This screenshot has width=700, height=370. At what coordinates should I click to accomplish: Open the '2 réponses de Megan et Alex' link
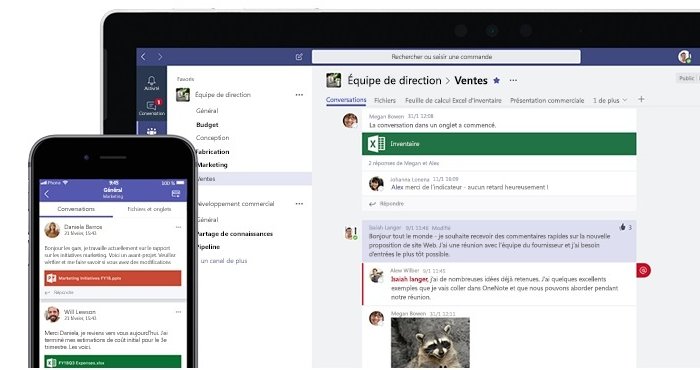404,163
